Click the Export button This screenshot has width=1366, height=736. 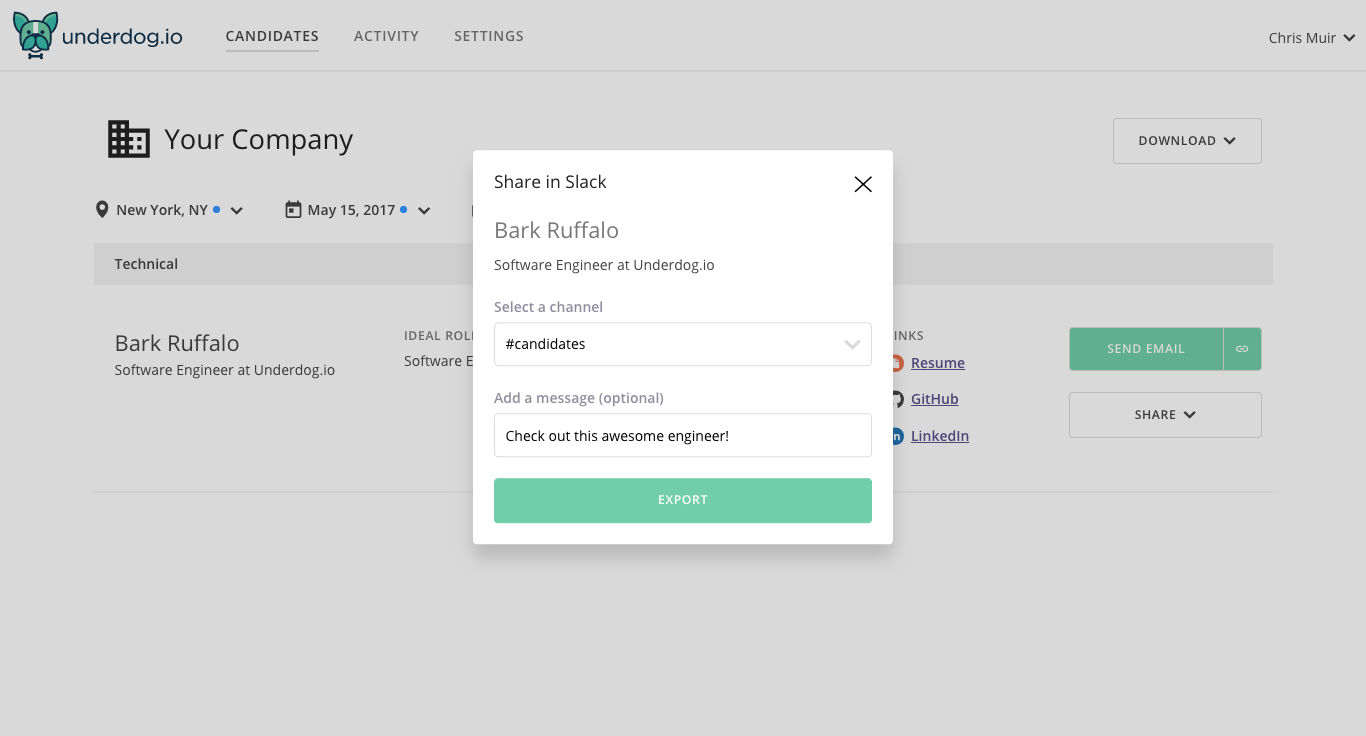[x=683, y=500]
